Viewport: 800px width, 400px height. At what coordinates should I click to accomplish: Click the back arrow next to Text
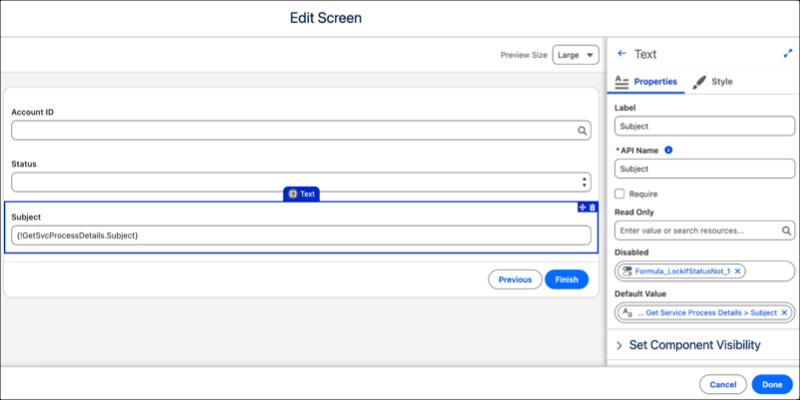point(621,54)
